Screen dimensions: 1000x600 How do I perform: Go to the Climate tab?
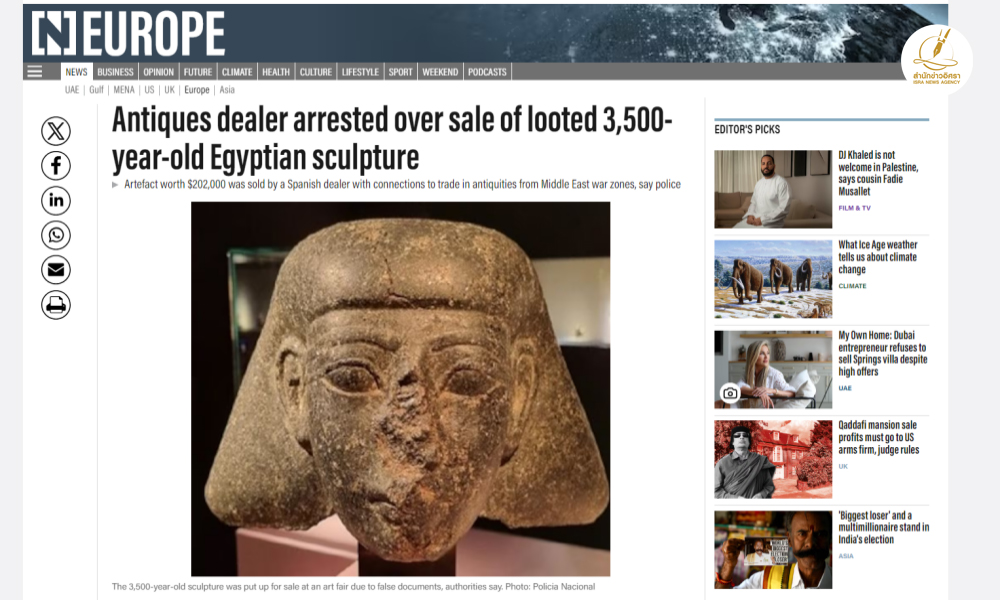pyautogui.click(x=237, y=72)
